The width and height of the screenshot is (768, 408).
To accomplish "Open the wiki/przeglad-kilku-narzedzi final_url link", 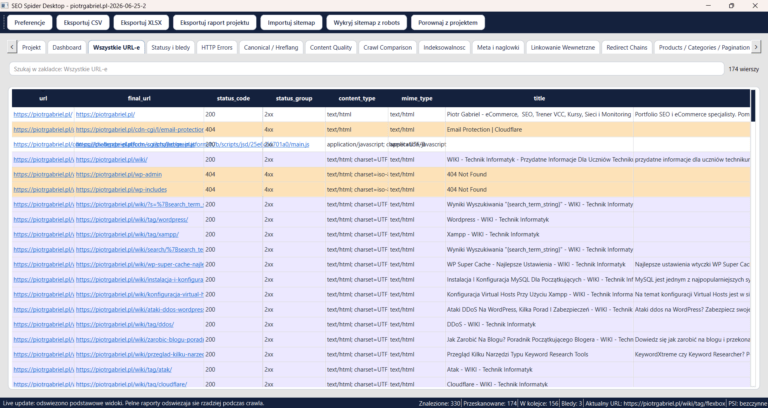I will (x=140, y=354).
